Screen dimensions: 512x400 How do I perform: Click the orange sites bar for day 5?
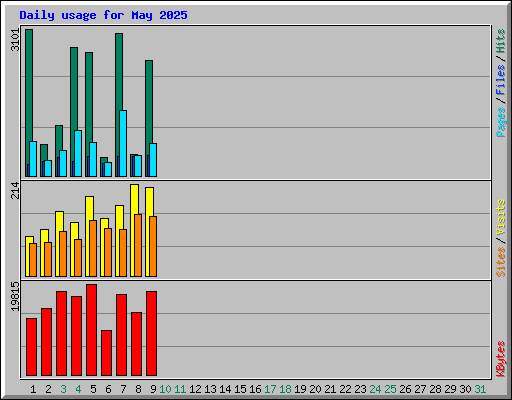point(93,248)
